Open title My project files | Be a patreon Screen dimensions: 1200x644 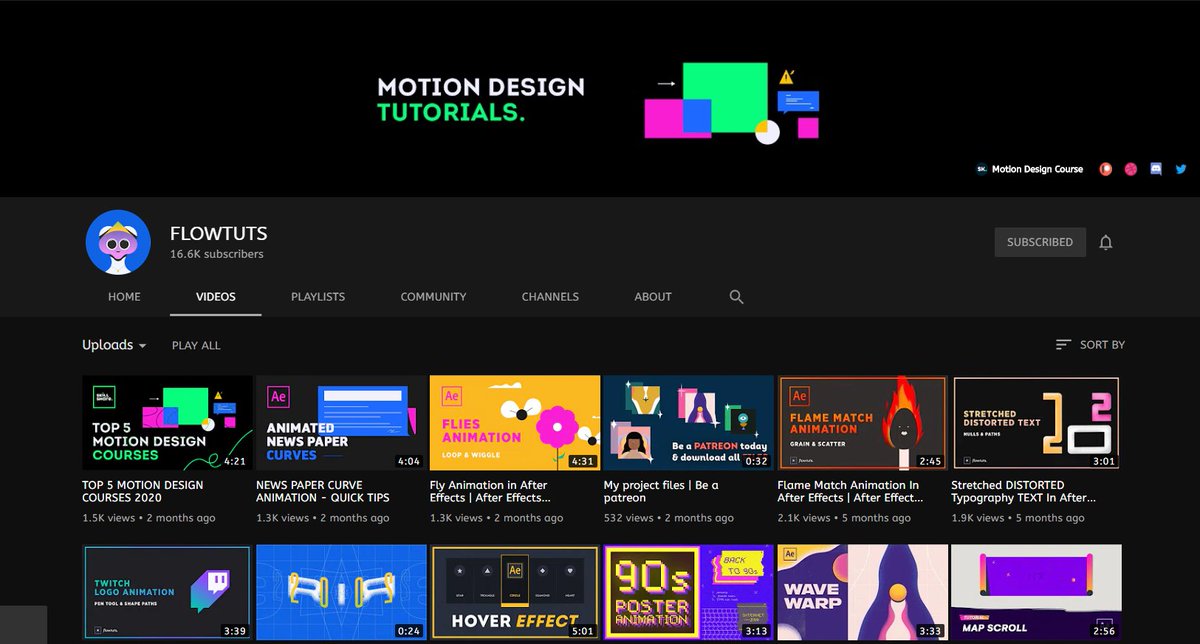pos(661,491)
